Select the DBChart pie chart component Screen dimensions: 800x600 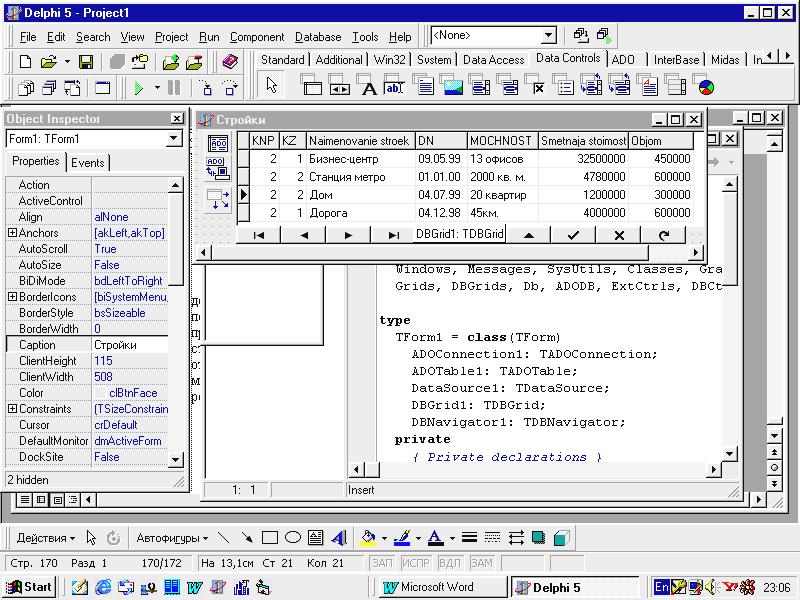coord(705,85)
